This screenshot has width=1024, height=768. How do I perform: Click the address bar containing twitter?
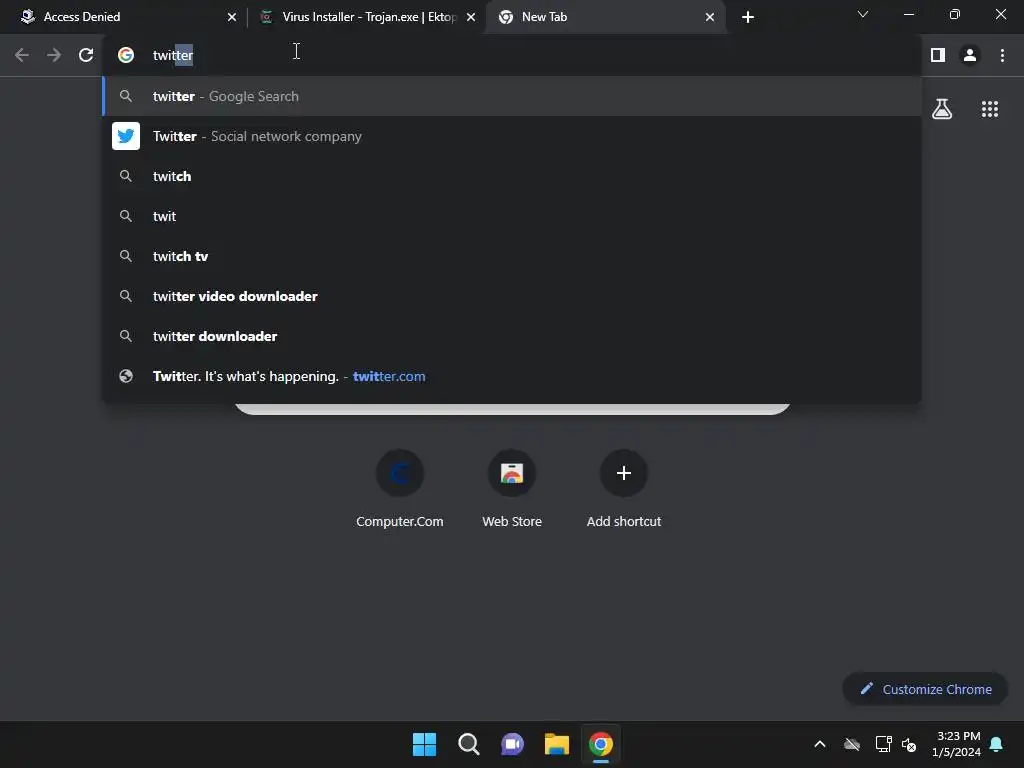point(513,56)
